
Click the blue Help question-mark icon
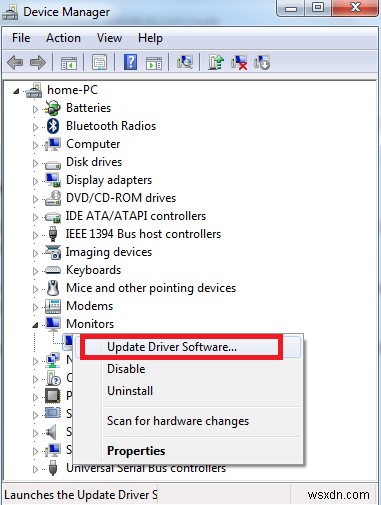pyautogui.click(x=130, y=62)
